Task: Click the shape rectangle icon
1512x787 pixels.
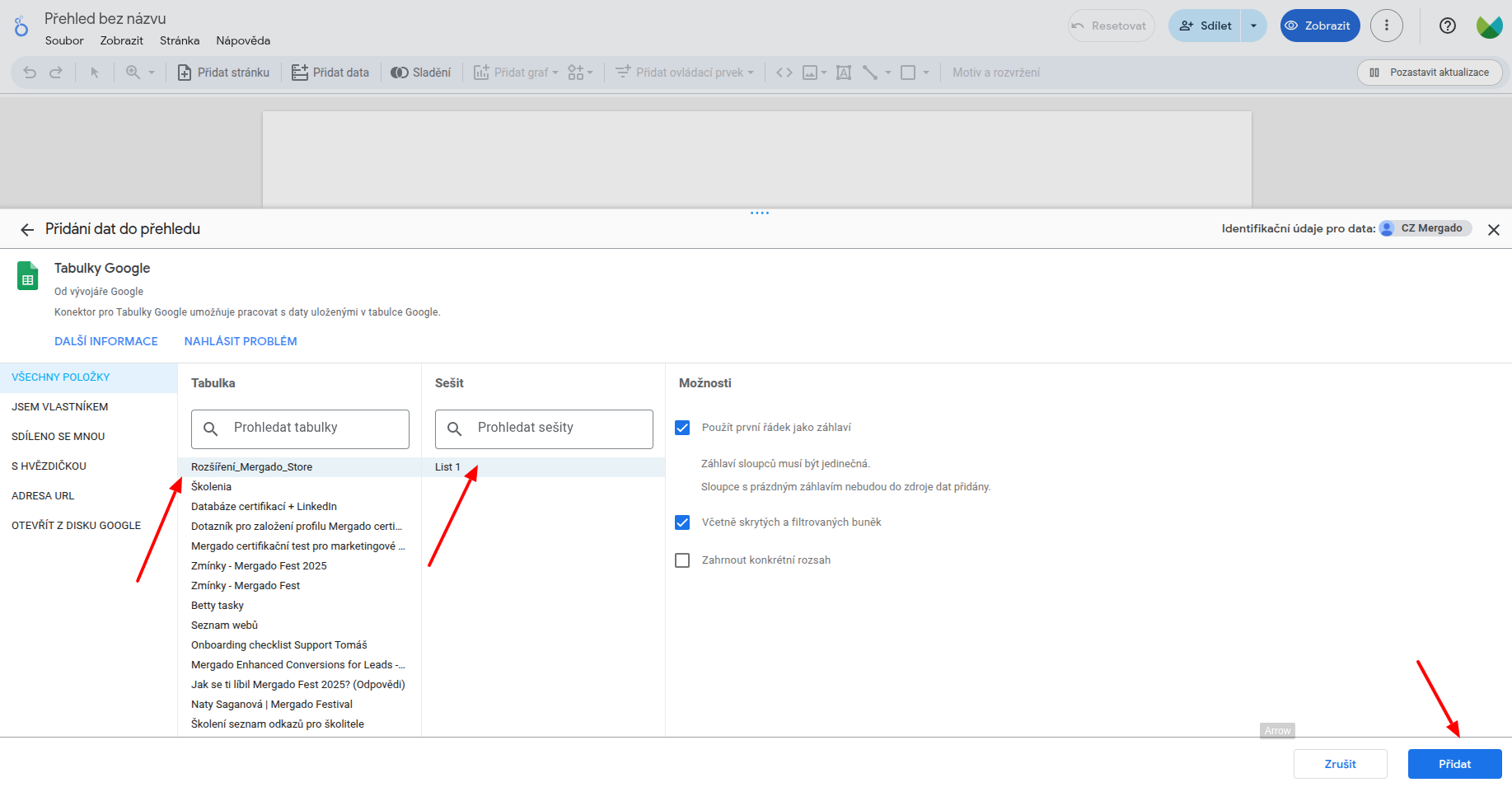Action: coord(908,73)
